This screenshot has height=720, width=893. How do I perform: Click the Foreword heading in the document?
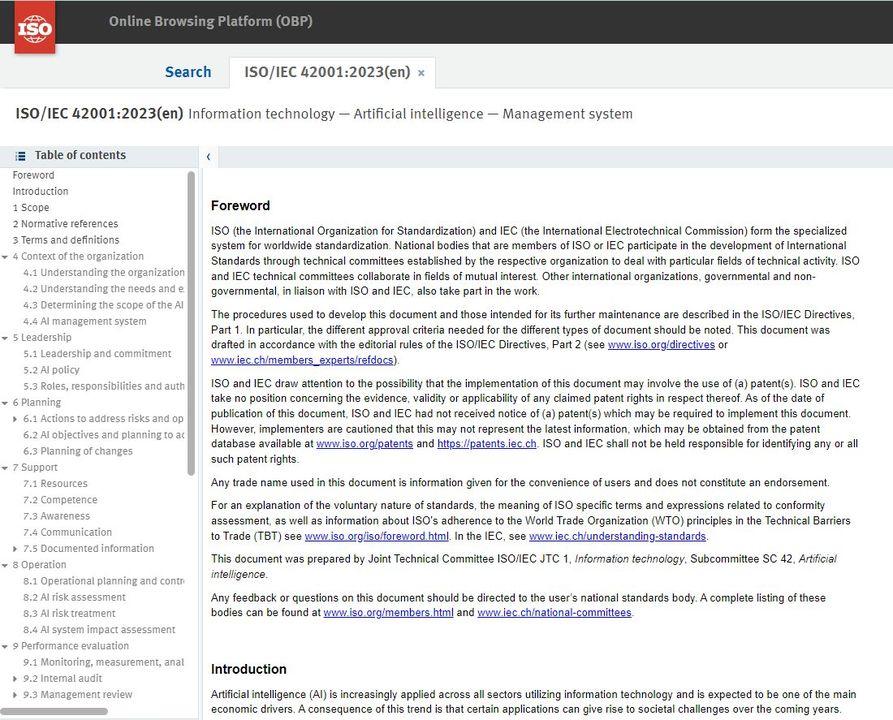(240, 206)
